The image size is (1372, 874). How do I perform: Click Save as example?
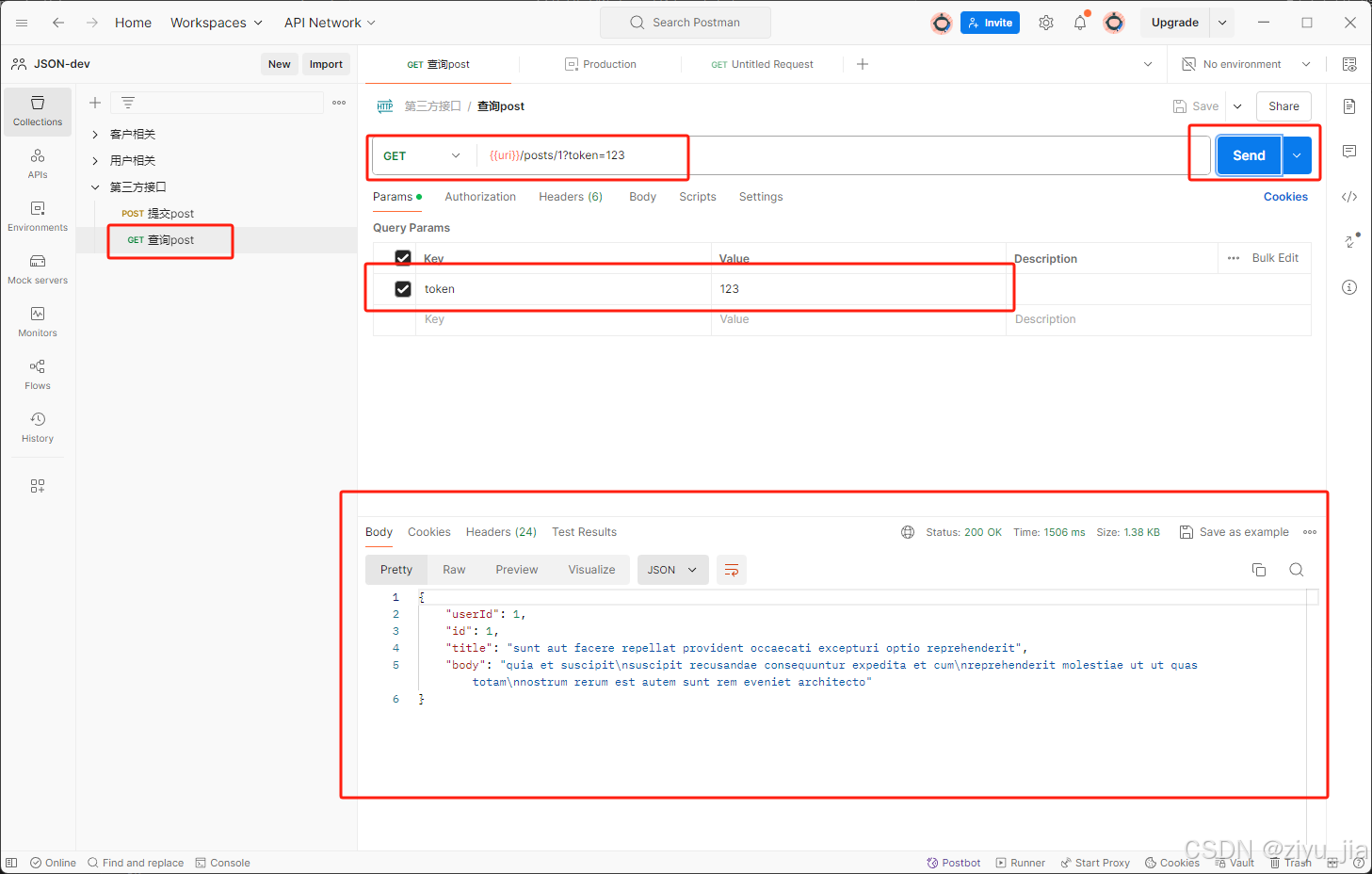pos(1235,532)
